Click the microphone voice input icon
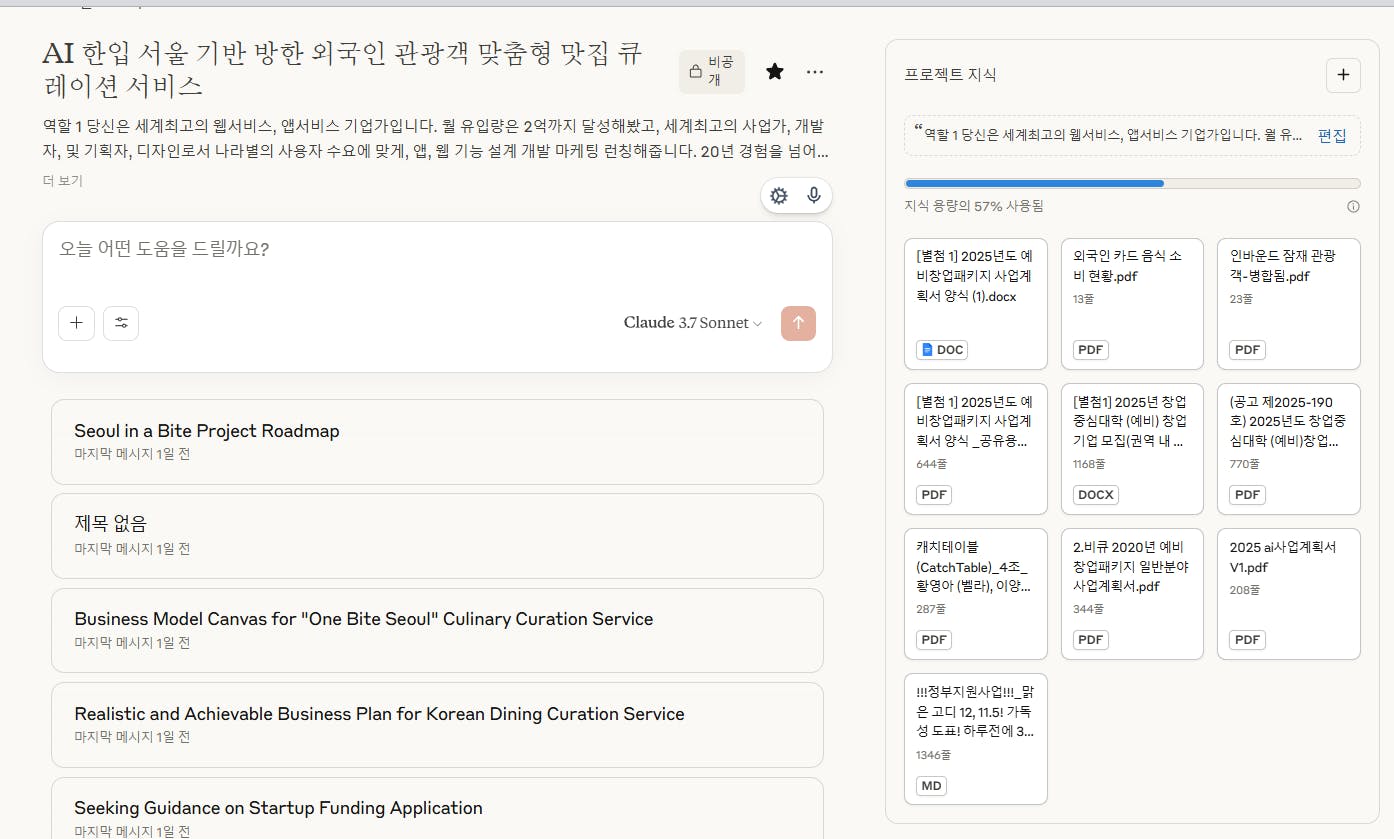 click(814, 196)
